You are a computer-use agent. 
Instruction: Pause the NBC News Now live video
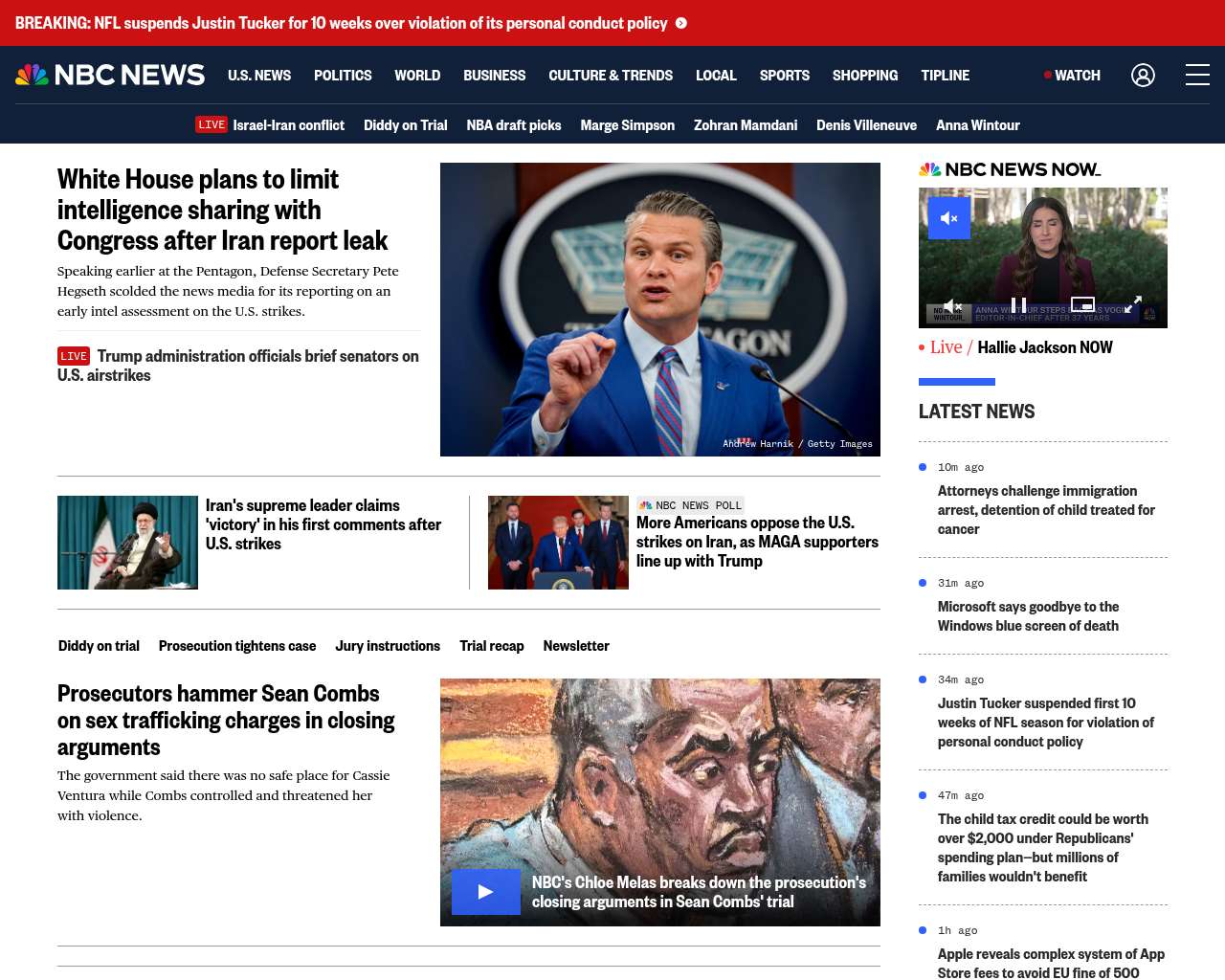1018,306
